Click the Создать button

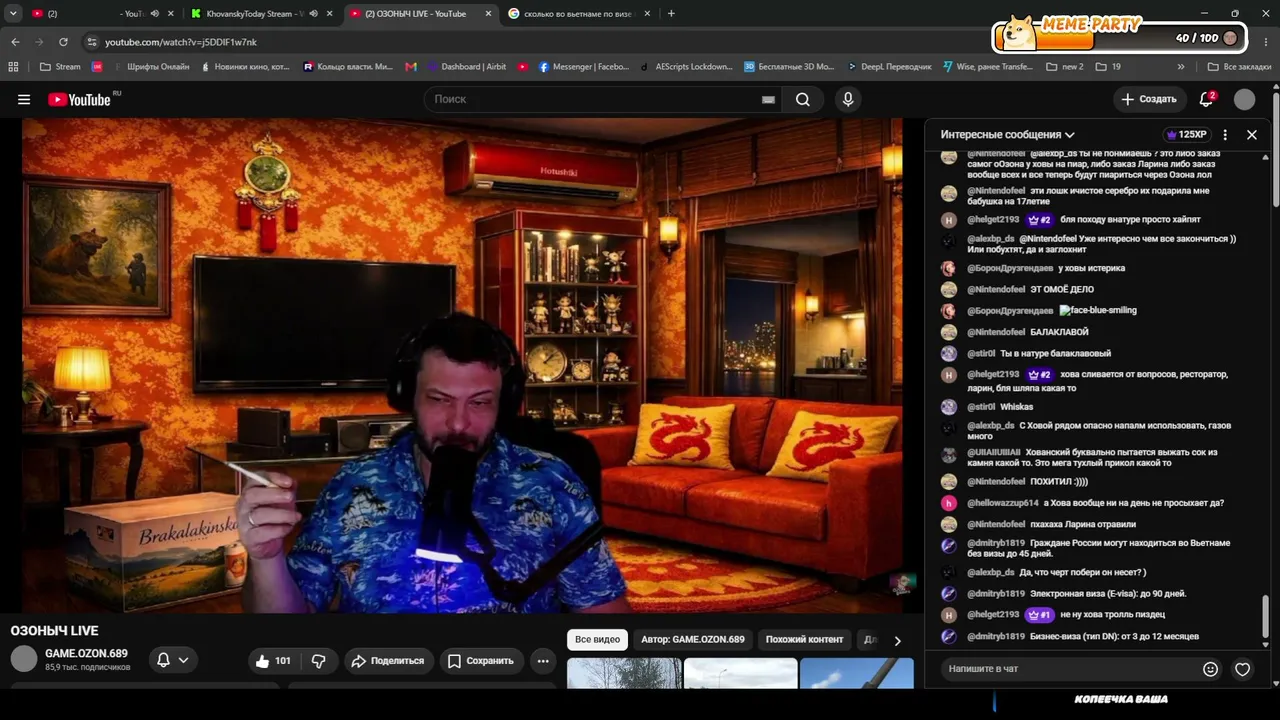pos(1150,99)
